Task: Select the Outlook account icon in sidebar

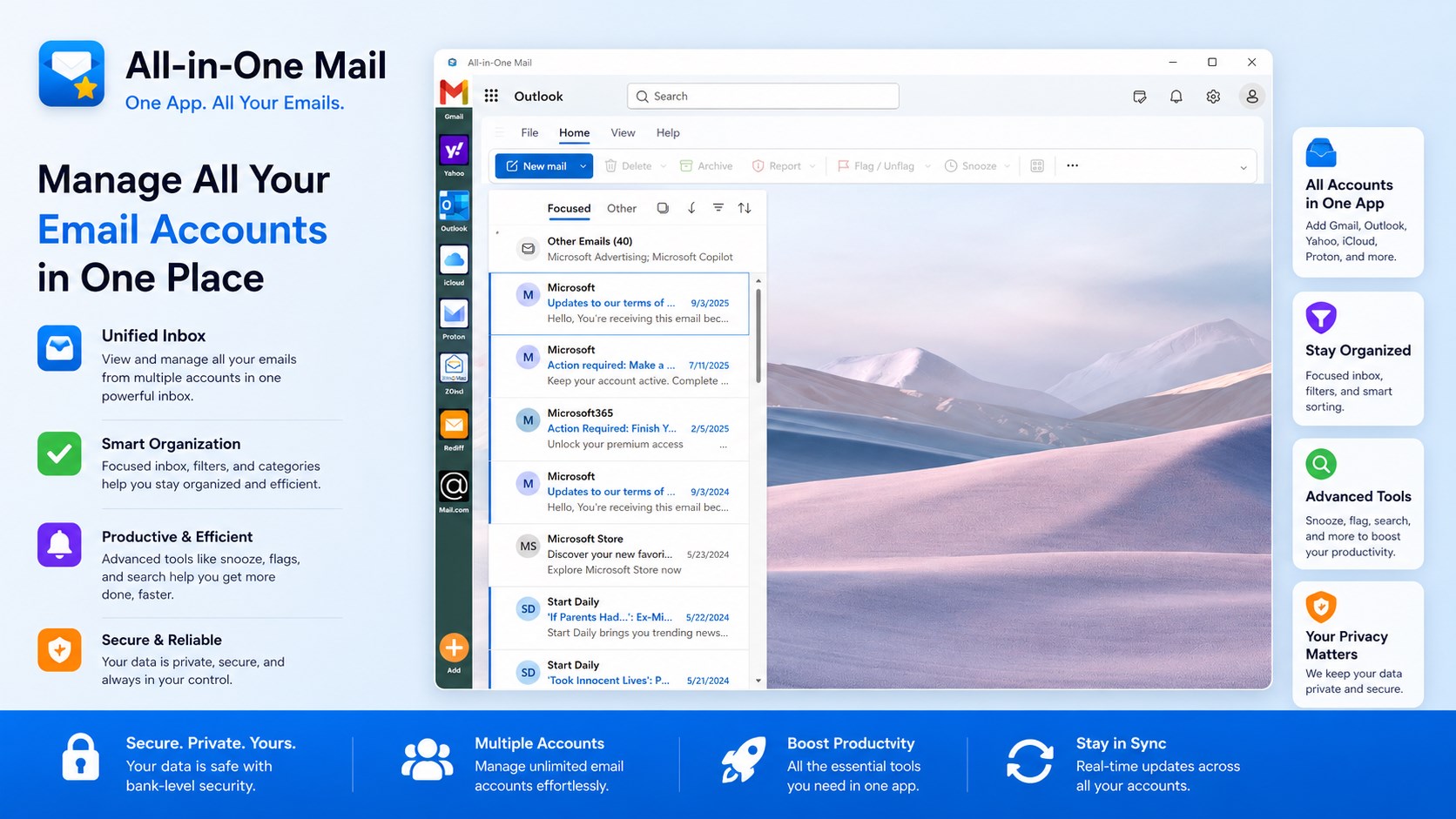Action: click(x=454, y=206)
